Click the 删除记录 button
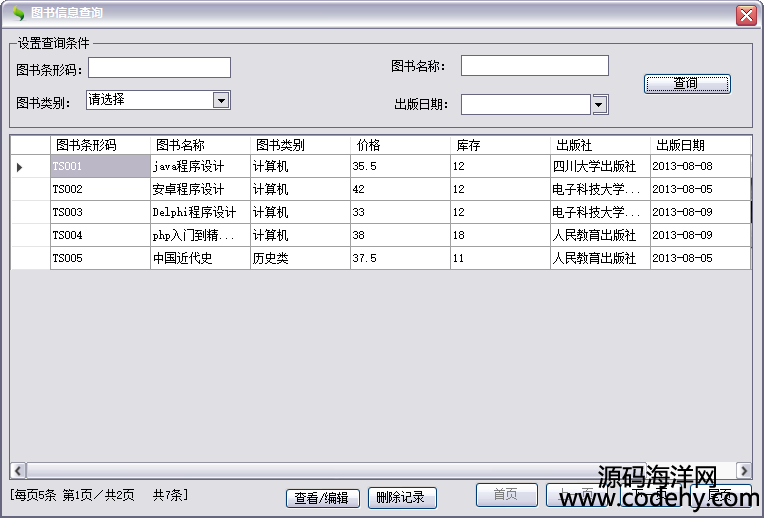The image size is (764, 518). pyautogui.click(x=403, y=498)
